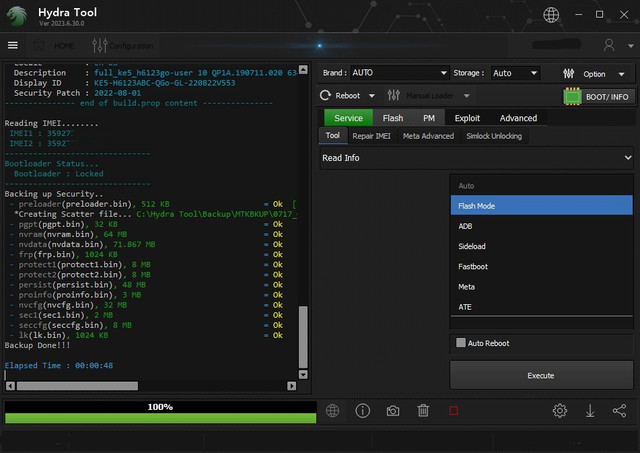Click the log horizontal scrollbar thumb
The width and height of the screenshot is (640, 453).
(x=77, y=386)
